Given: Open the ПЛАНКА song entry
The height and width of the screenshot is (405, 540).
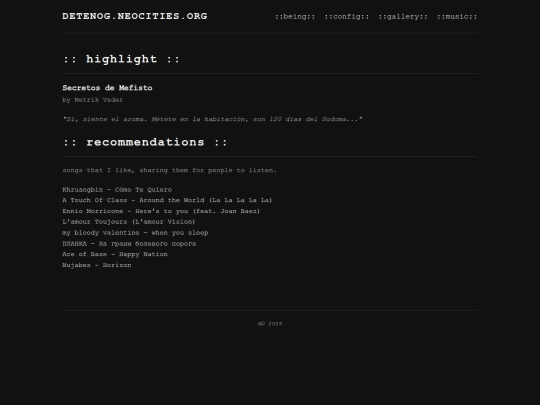Looking at the screenshot, I should 129,243.
